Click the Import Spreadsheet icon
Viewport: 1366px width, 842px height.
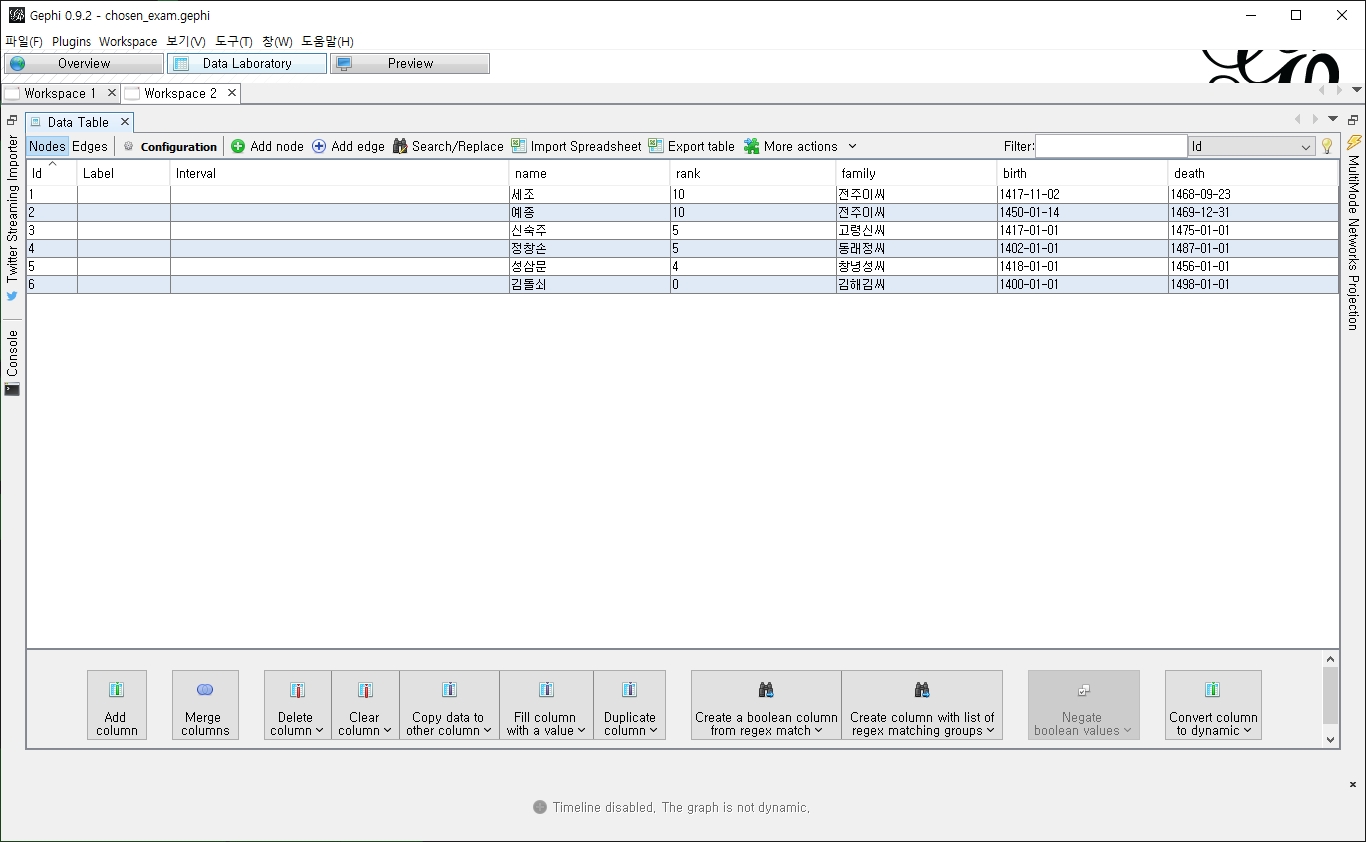click(x=519, y=146)
